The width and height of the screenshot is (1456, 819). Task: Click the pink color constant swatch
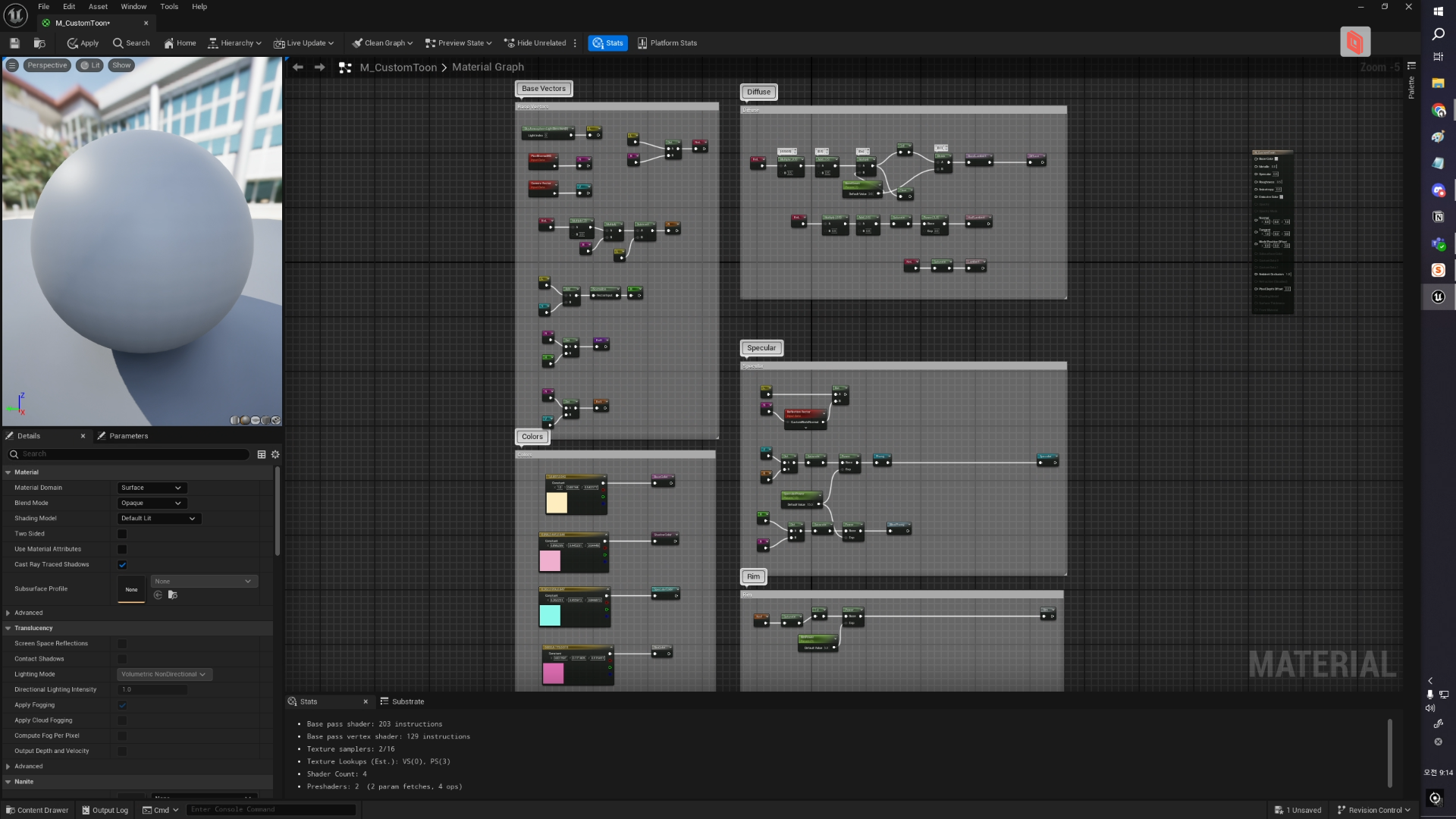pos(550,561)
